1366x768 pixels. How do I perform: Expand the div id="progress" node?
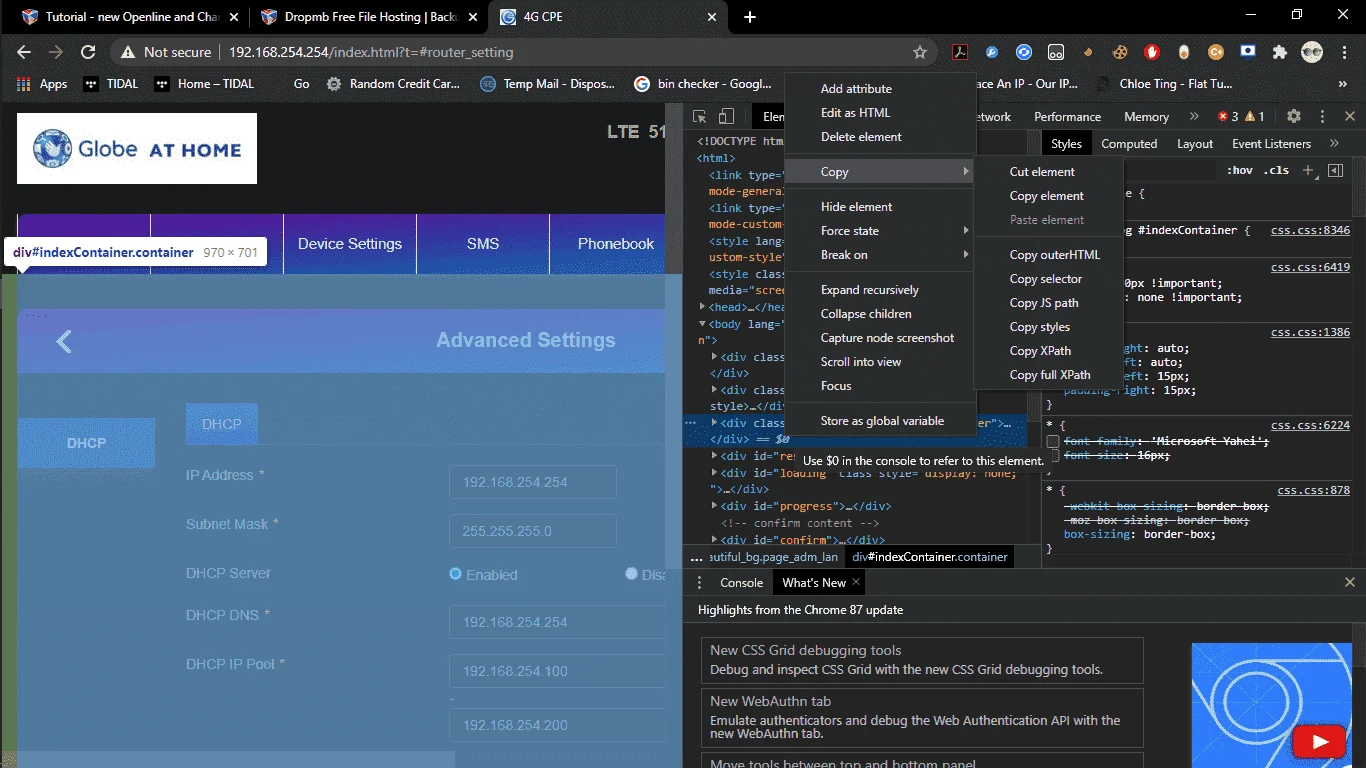point(714,506)
